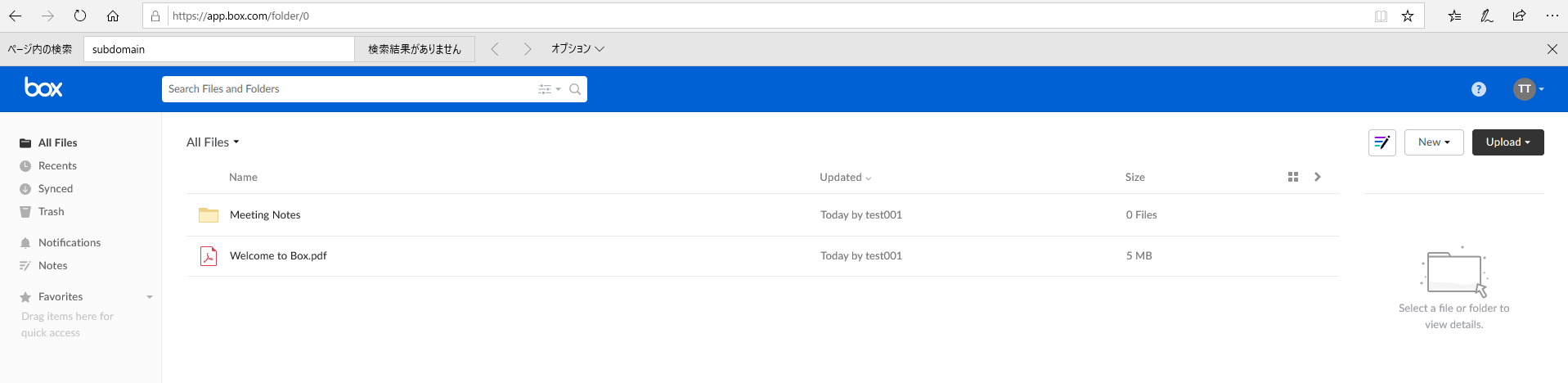Create a new Box Note icon button
The height and width of the screenshot is (383, 1568).
point(1382,142)
